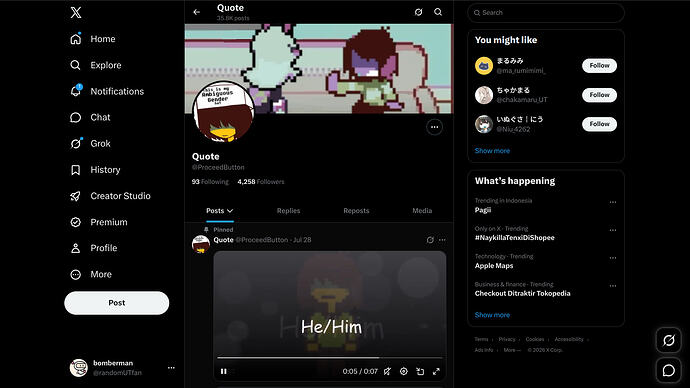The width and height of the screenshot is (690, 388).
Task: Pause the video
Action: click(224, 372)
